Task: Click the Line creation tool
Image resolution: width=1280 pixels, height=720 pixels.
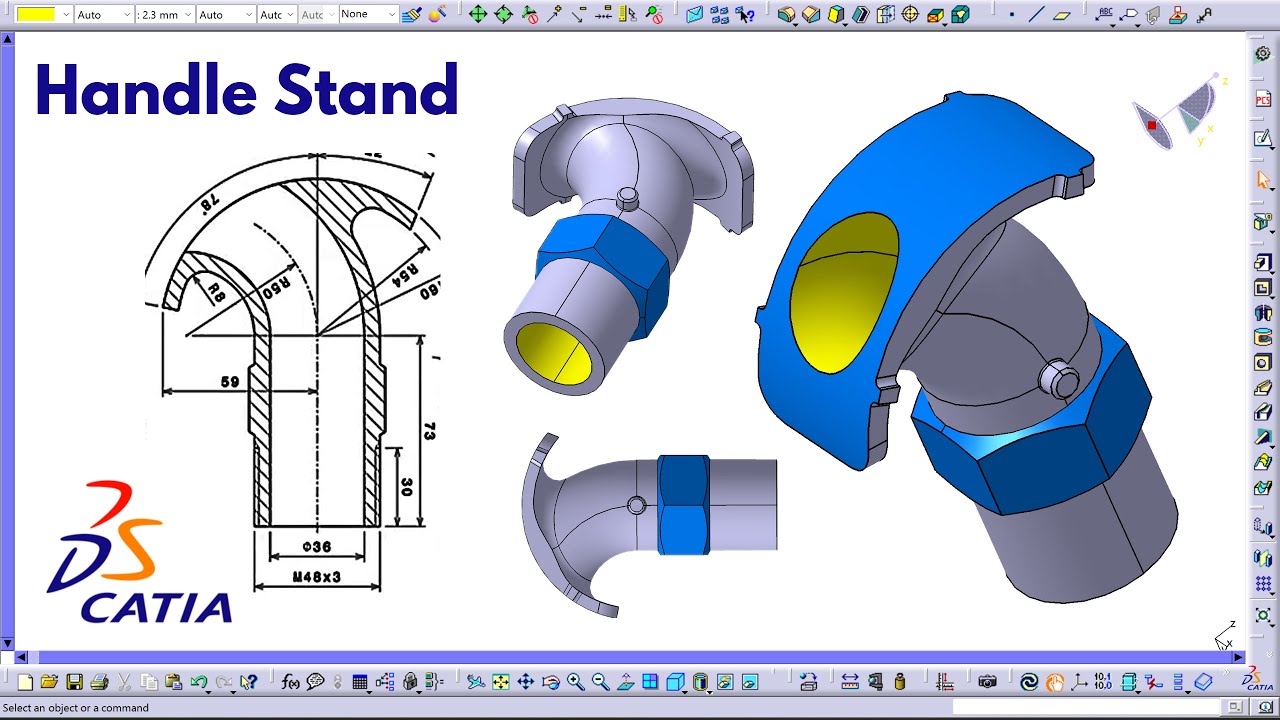Action: pos(1037,15)
